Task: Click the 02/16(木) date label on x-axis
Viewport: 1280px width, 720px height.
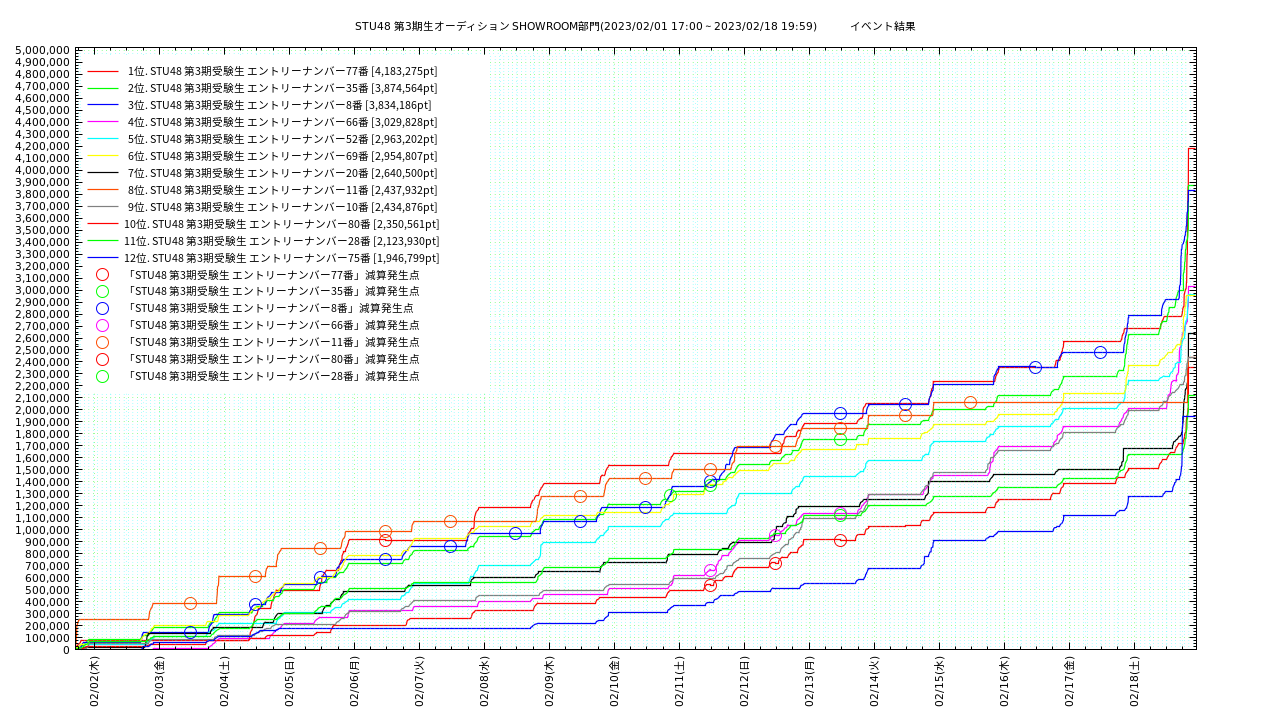Action: 1004,681
